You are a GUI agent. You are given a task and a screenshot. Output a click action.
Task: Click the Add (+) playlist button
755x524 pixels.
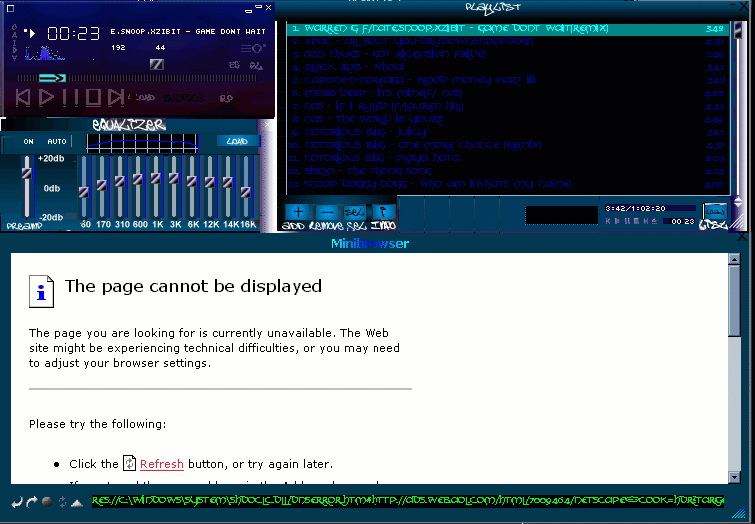pyautogui.click(x=297, y=212)
